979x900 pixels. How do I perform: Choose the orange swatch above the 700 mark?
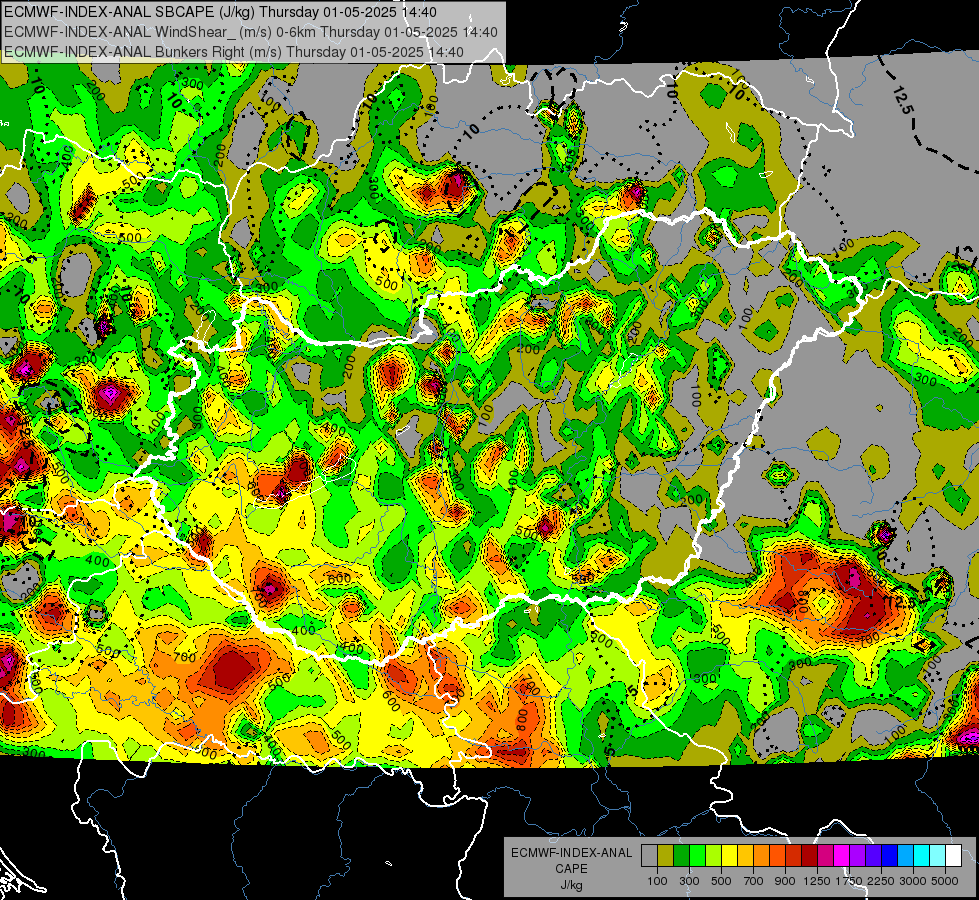pos(761,856)
